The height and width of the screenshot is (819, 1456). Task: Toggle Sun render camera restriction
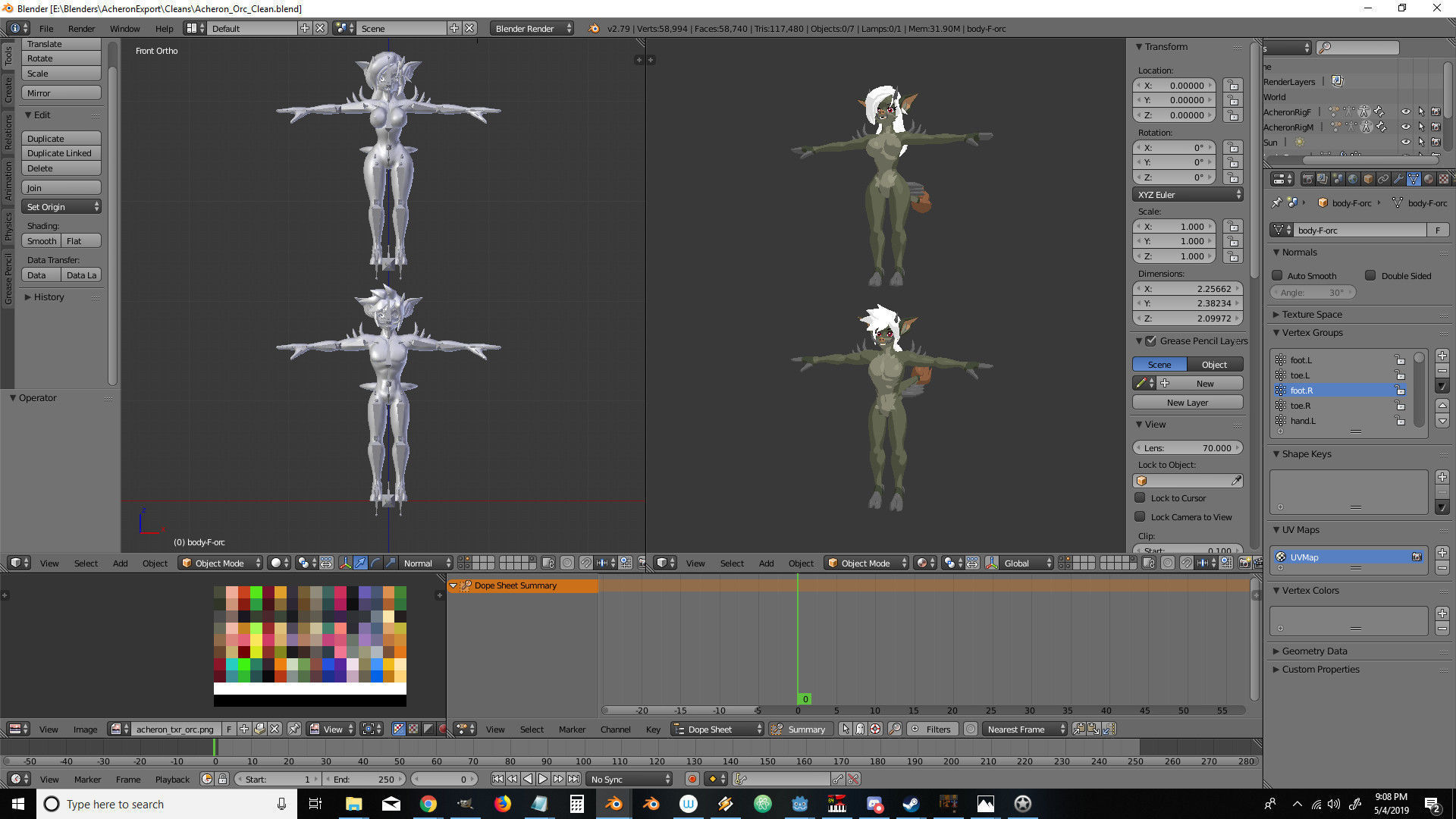pyautogui.click(x=1436, y=142)
